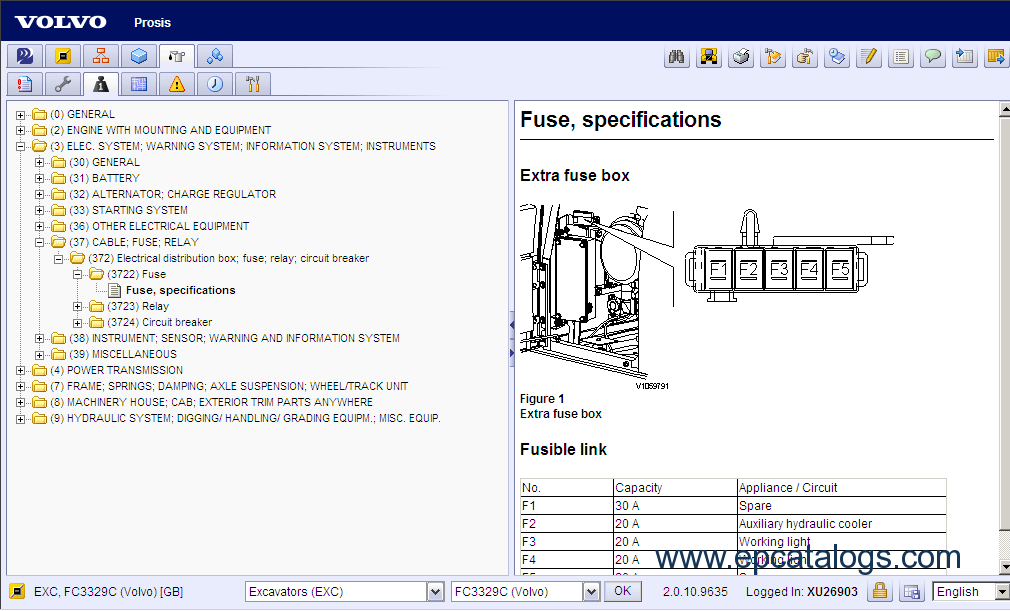Image resolution: width=1010 pixels, height=611 pixels.
Task: Open the notepad with pencil icon
Action: point(869,57)
